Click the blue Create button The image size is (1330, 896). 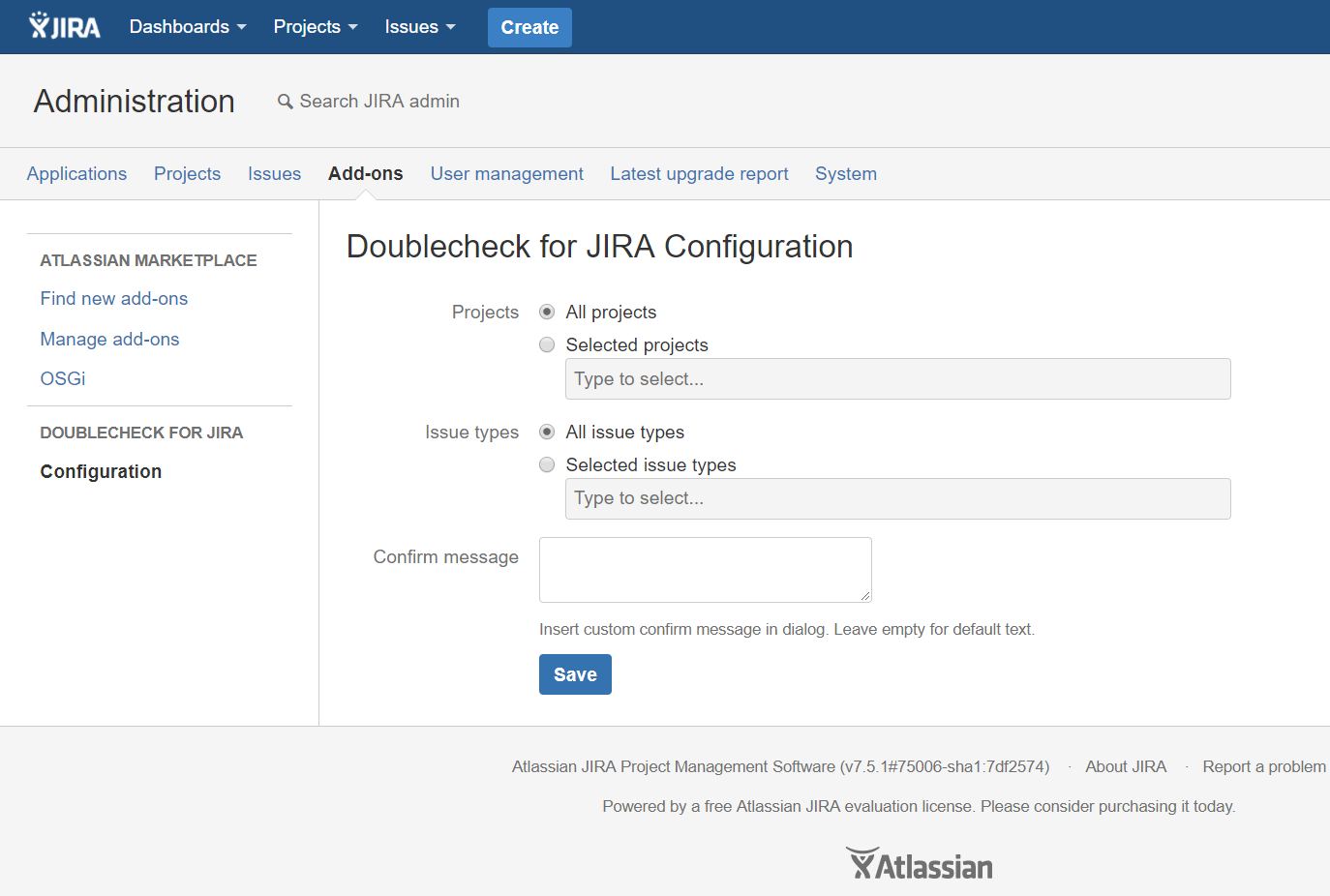[x=529, y=27]
